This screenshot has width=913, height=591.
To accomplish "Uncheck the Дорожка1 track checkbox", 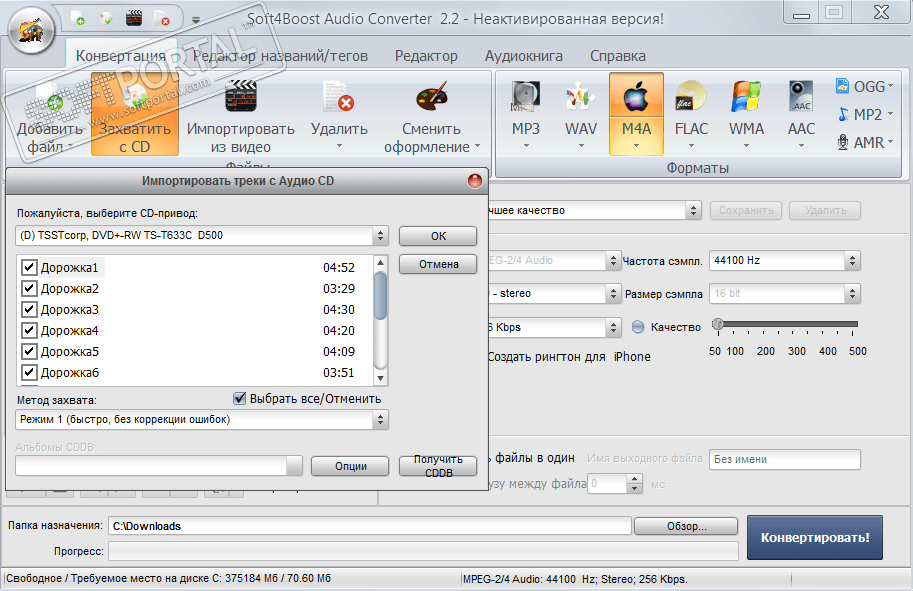I will [x=29, y=267].
